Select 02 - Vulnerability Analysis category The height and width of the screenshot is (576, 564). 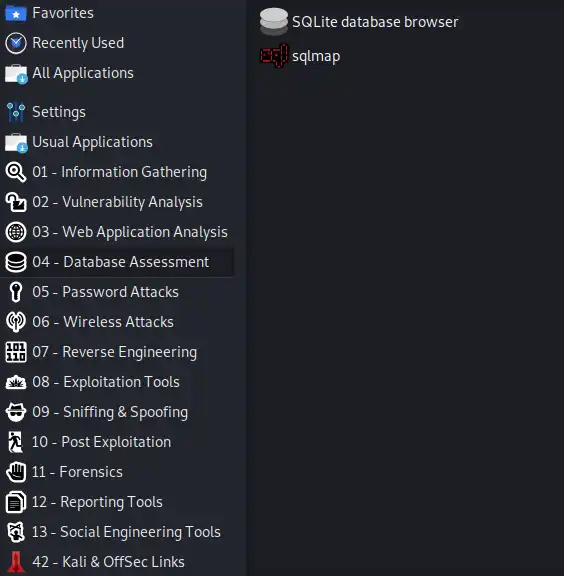coord(118,202)
